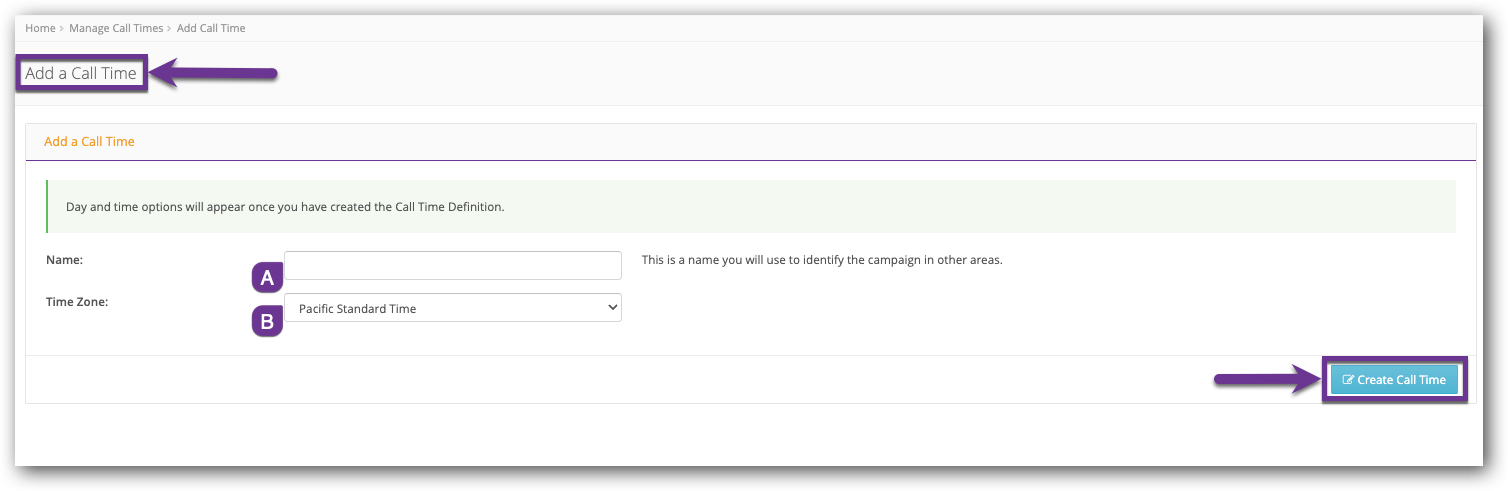Select the orange Add a Call Time panel tab
Image resolution: width=1508 pixels, height=491 pixels.
[x=89, y=142]
